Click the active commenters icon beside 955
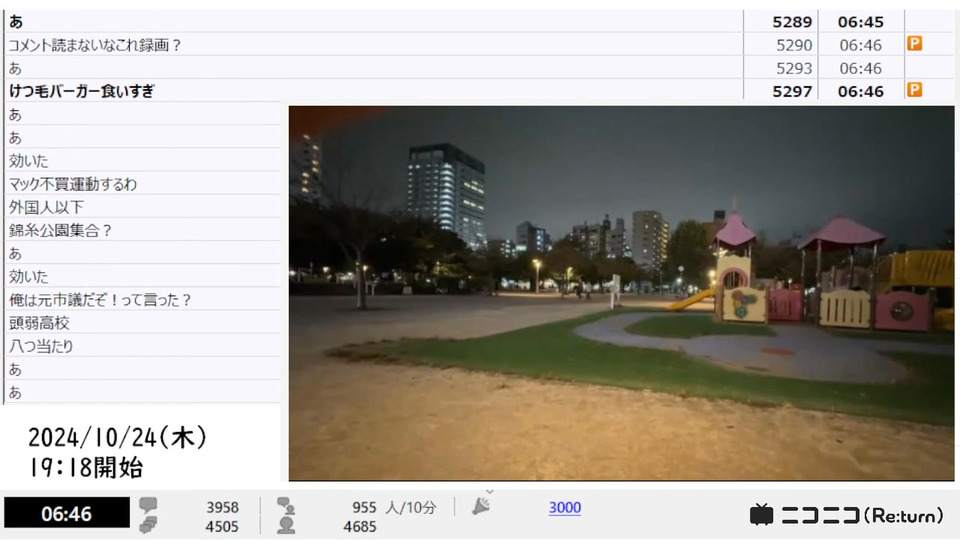Viewport: 960px width, 540px height. click(x=286, y=506)
